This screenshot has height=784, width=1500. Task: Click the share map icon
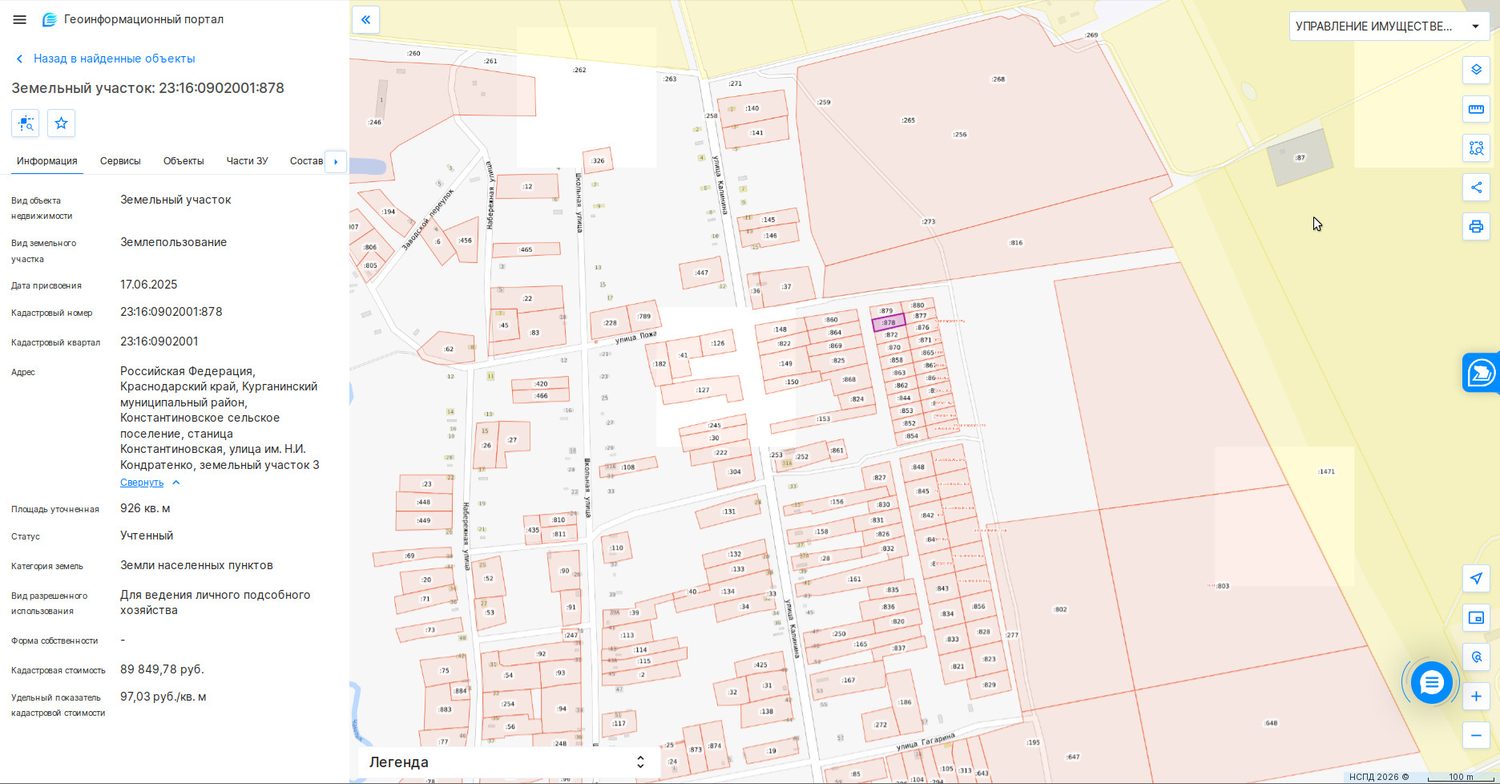pos(1476,187)
